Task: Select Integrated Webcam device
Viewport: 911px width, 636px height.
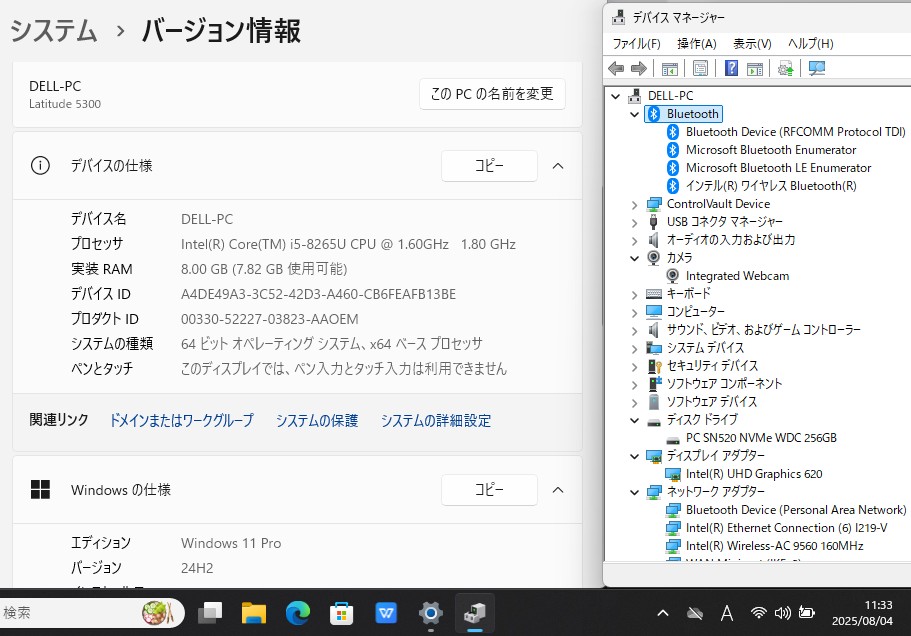Action: [x=737, y=276]
